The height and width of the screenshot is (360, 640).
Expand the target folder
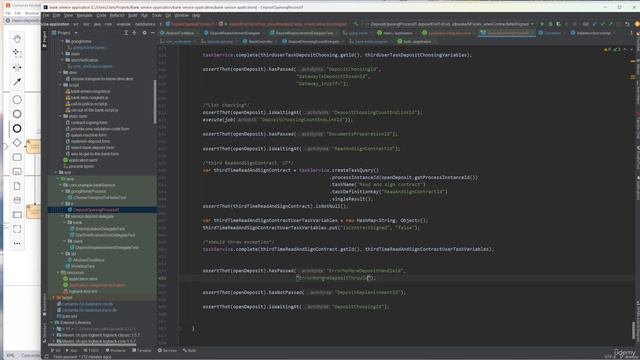tap(54, 298)
